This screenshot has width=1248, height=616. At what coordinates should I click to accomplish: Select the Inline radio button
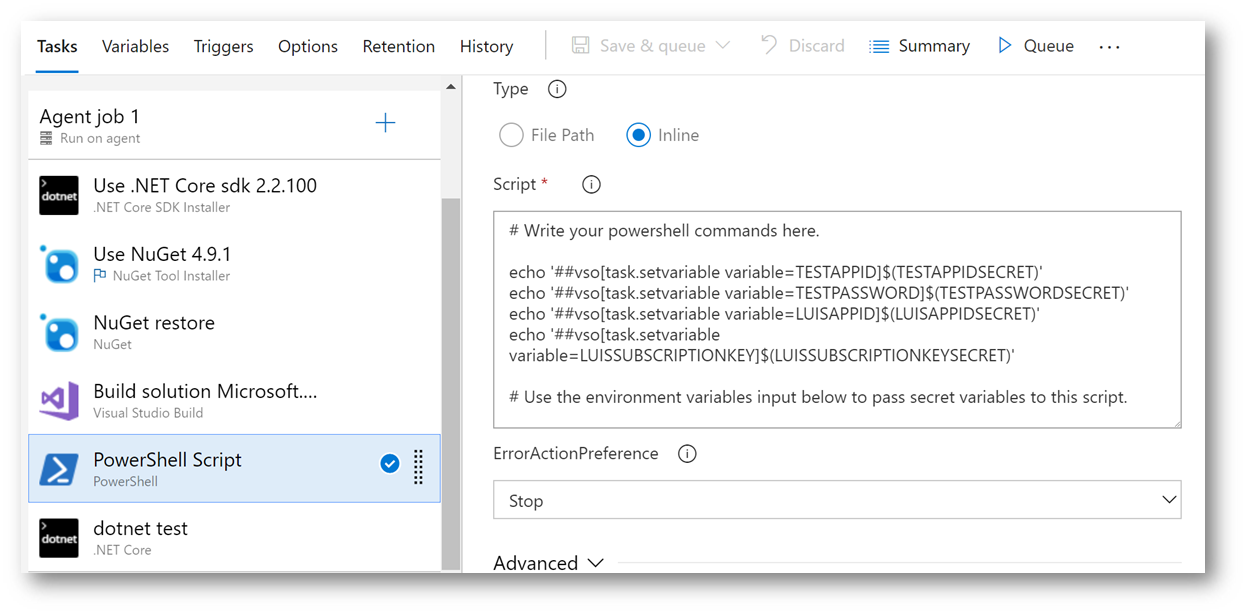638,135
